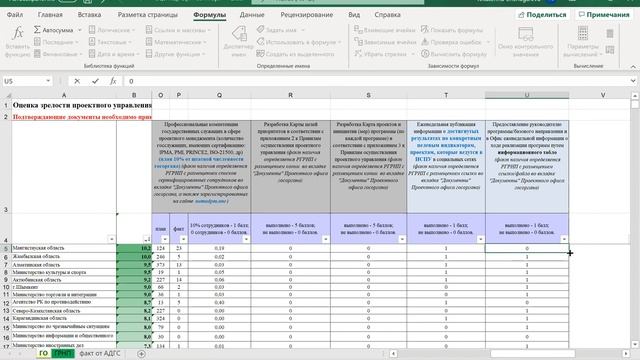
Task: Open the Watch Window
Action: pyautogui.click(x=525, y=42)
